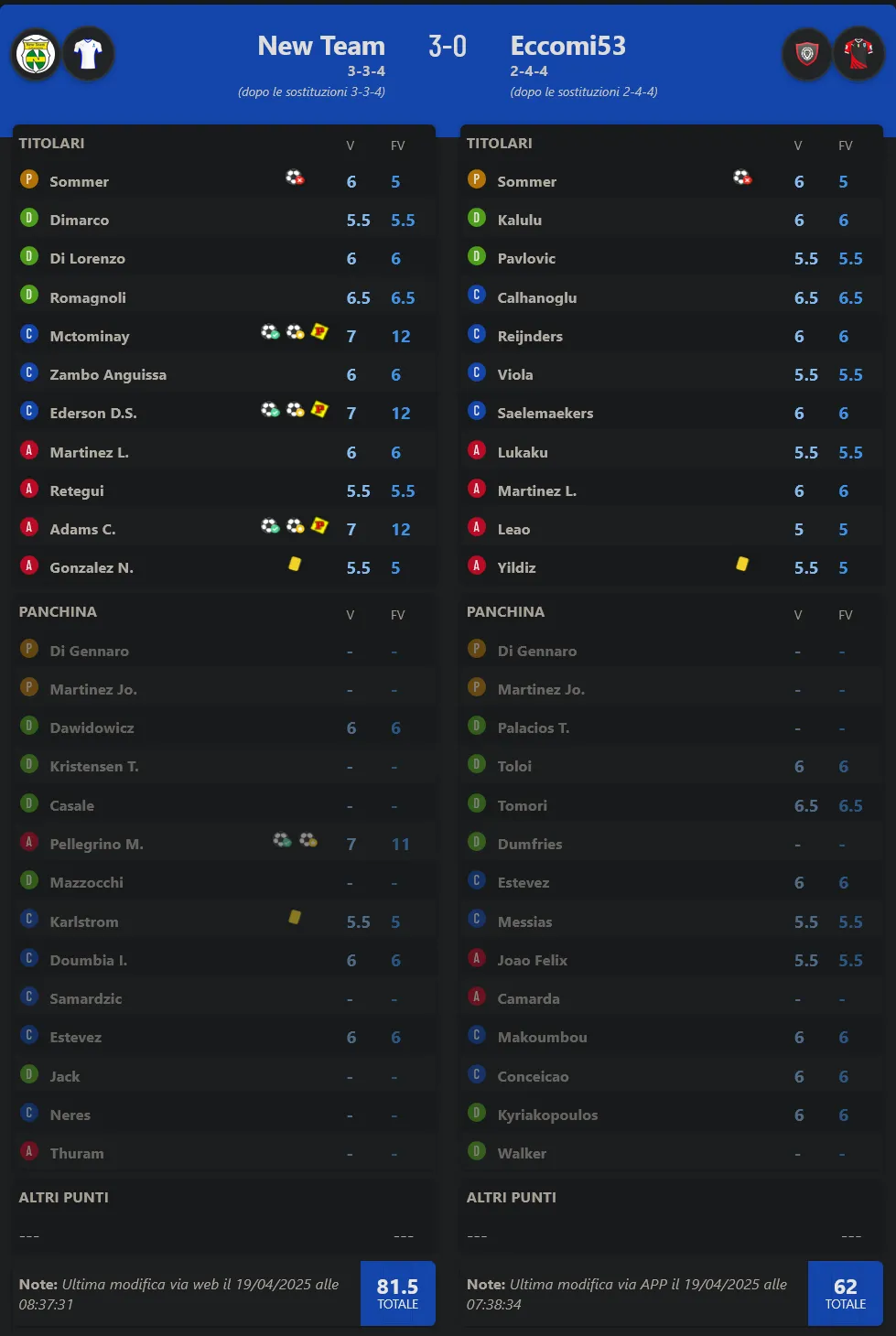896x1336 pixels.
Task: Click the 81.5 Totale score box
Action: [x=397, y=1293]
